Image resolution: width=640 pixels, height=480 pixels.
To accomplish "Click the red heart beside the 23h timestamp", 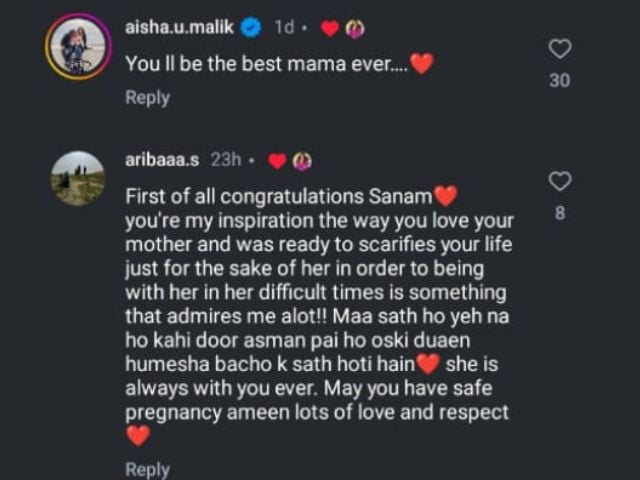I will [x=277, y=161].
